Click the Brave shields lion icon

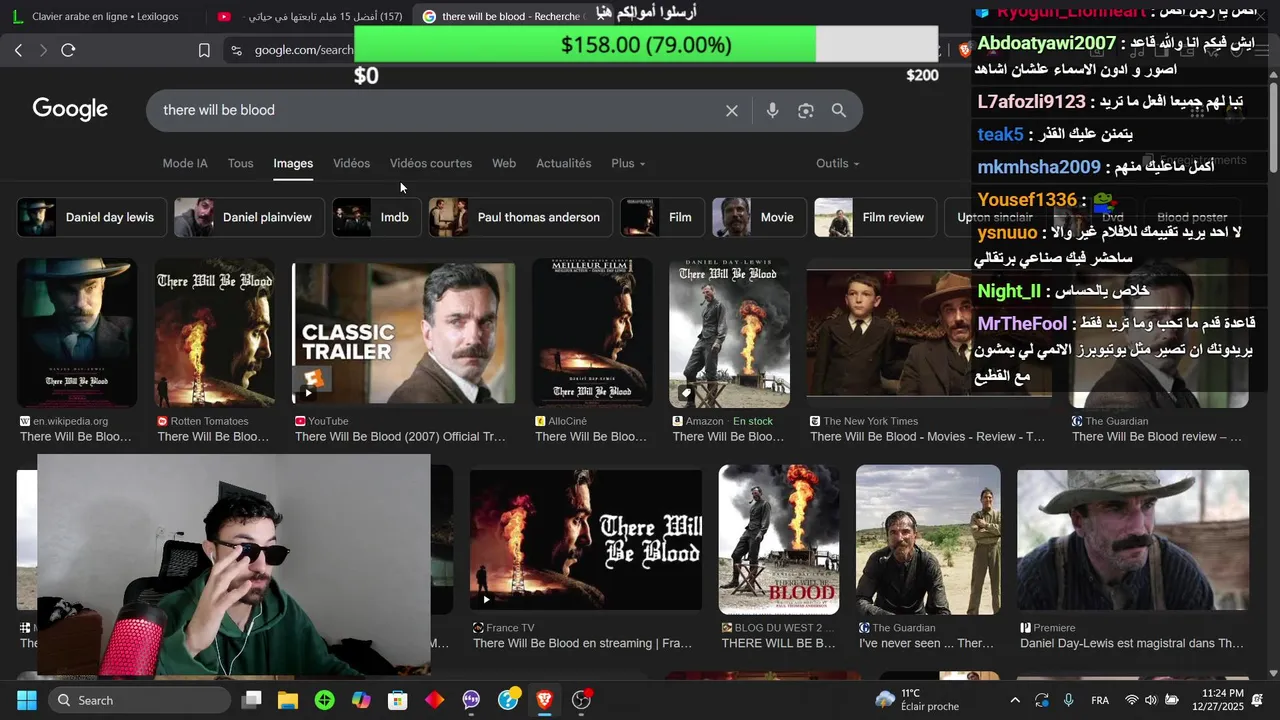965,50
